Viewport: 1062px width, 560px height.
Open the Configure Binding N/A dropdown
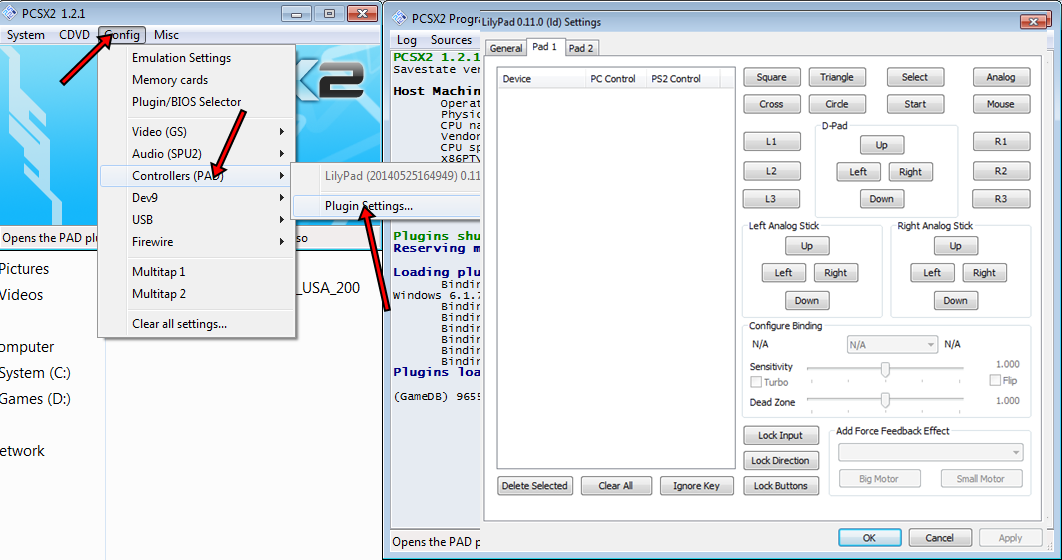(893, 345)
